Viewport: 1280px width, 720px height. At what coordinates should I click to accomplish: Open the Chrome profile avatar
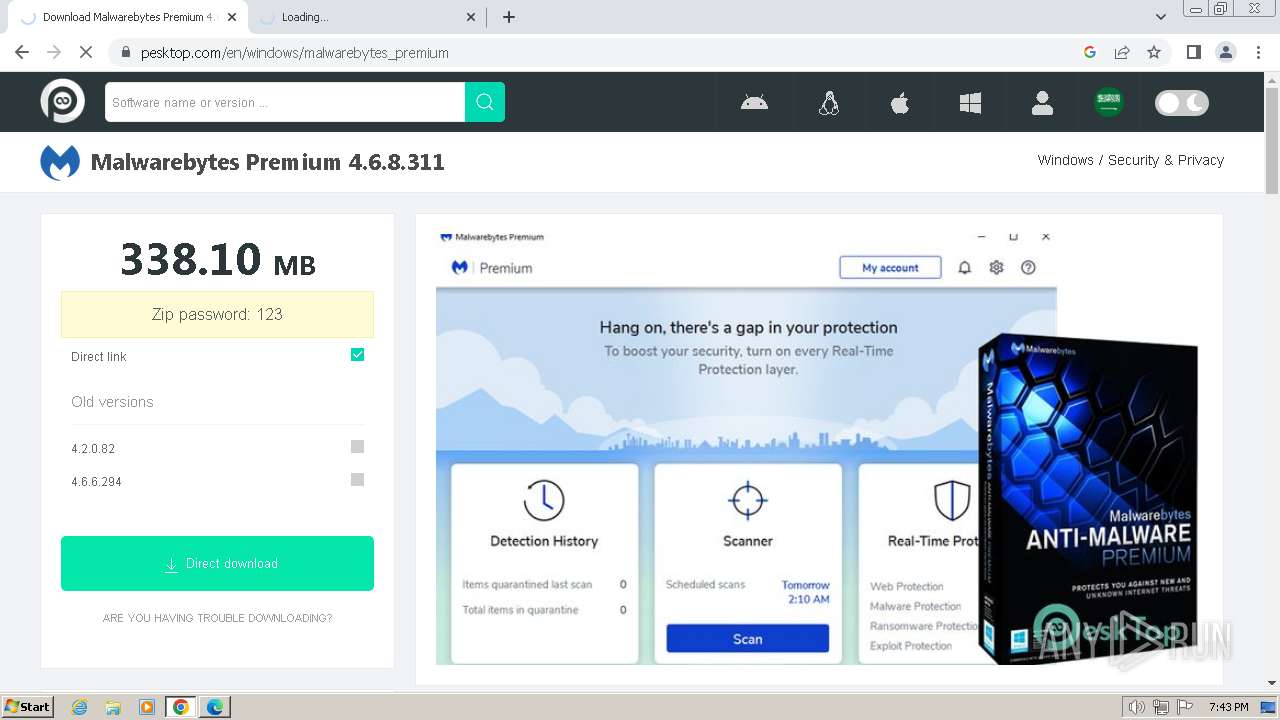pos(1226,52)
